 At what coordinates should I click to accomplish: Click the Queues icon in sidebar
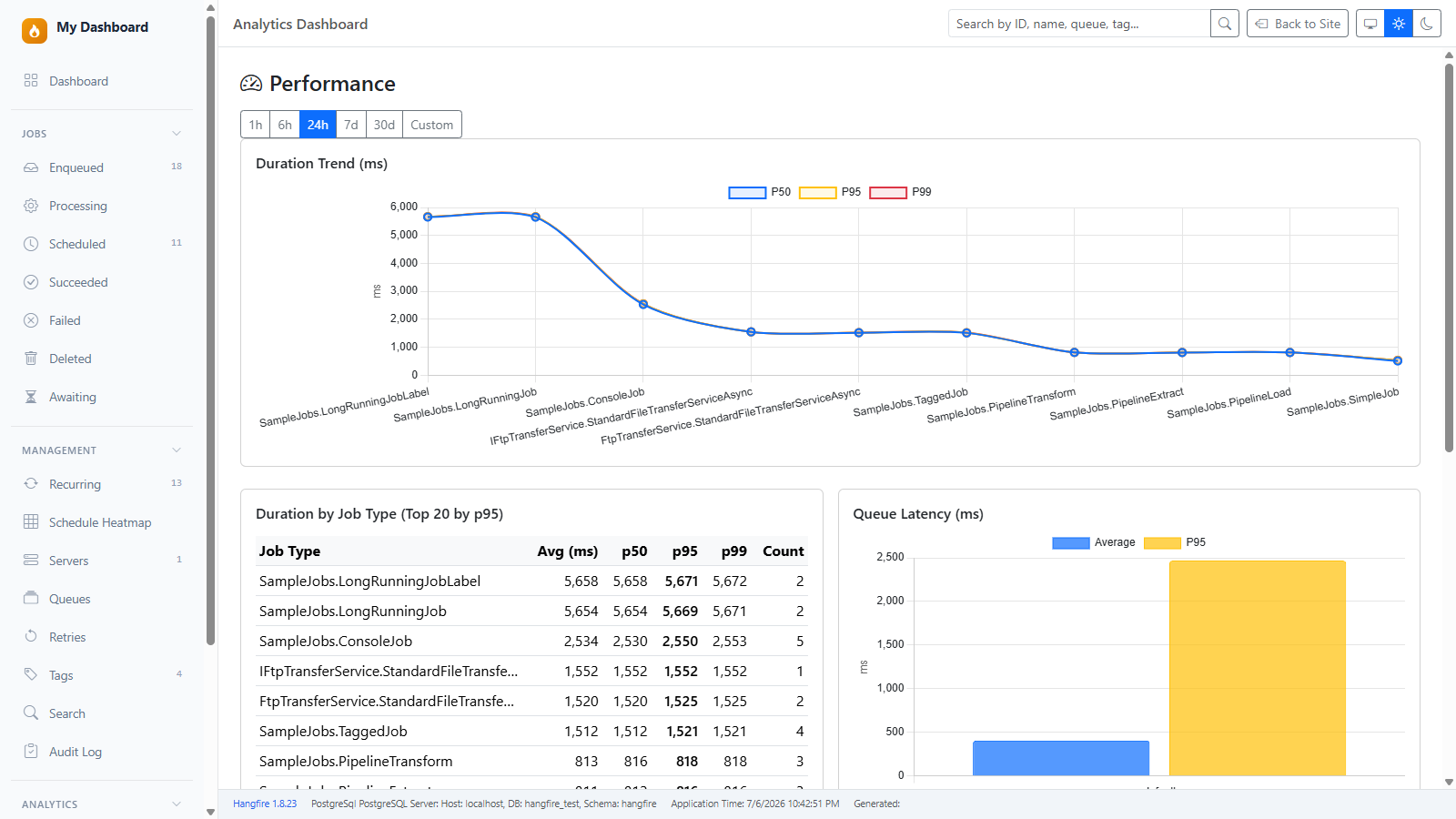tap(31, 599)
